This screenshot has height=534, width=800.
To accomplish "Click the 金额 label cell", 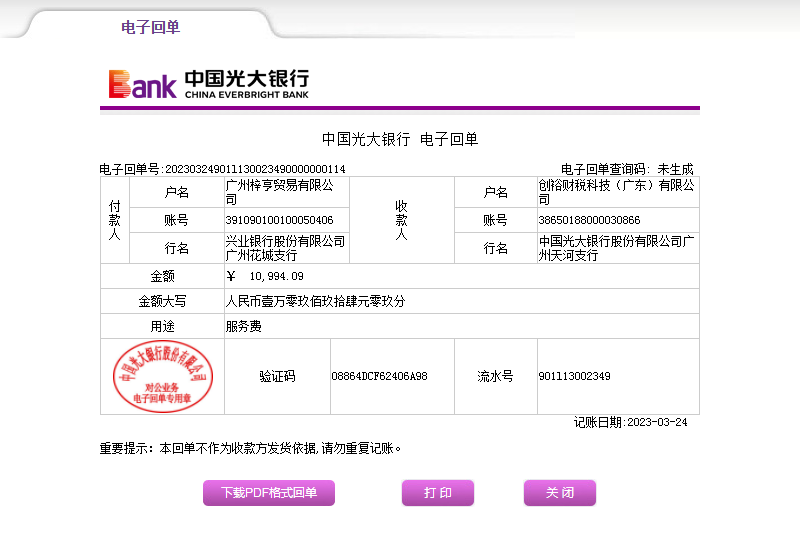I will 162,276.
